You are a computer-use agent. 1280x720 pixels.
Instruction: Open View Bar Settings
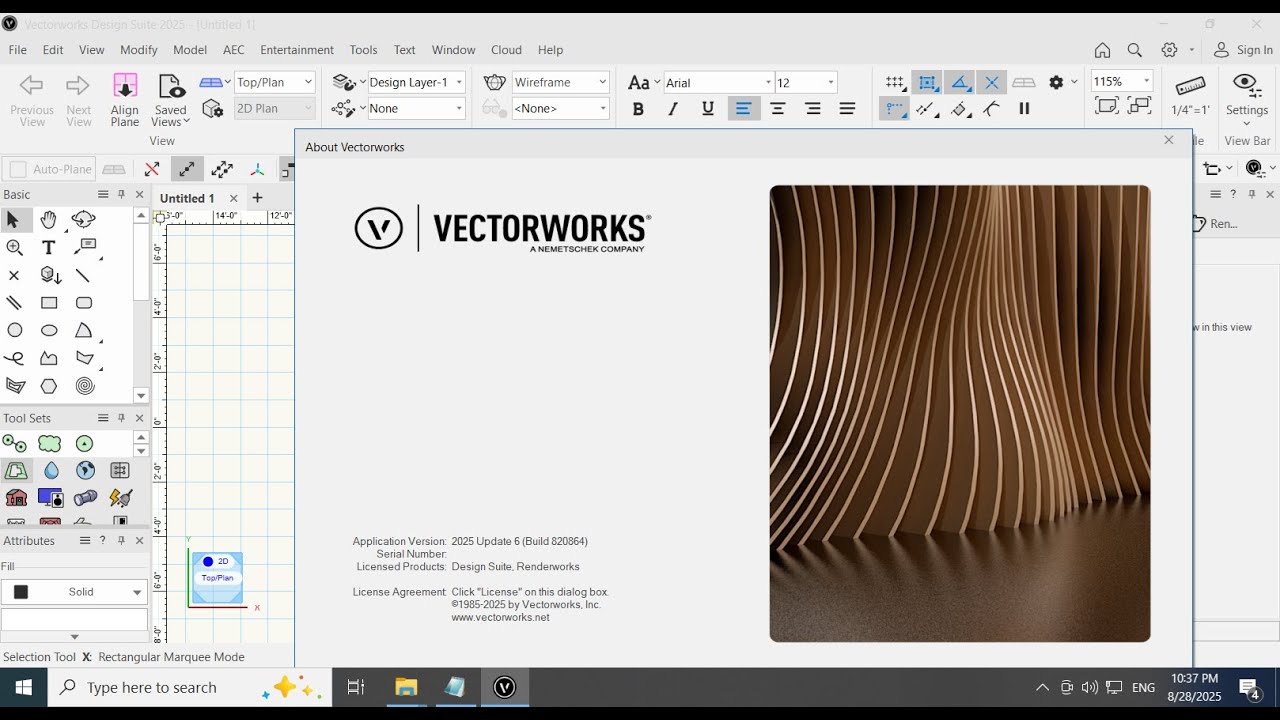1246,99
